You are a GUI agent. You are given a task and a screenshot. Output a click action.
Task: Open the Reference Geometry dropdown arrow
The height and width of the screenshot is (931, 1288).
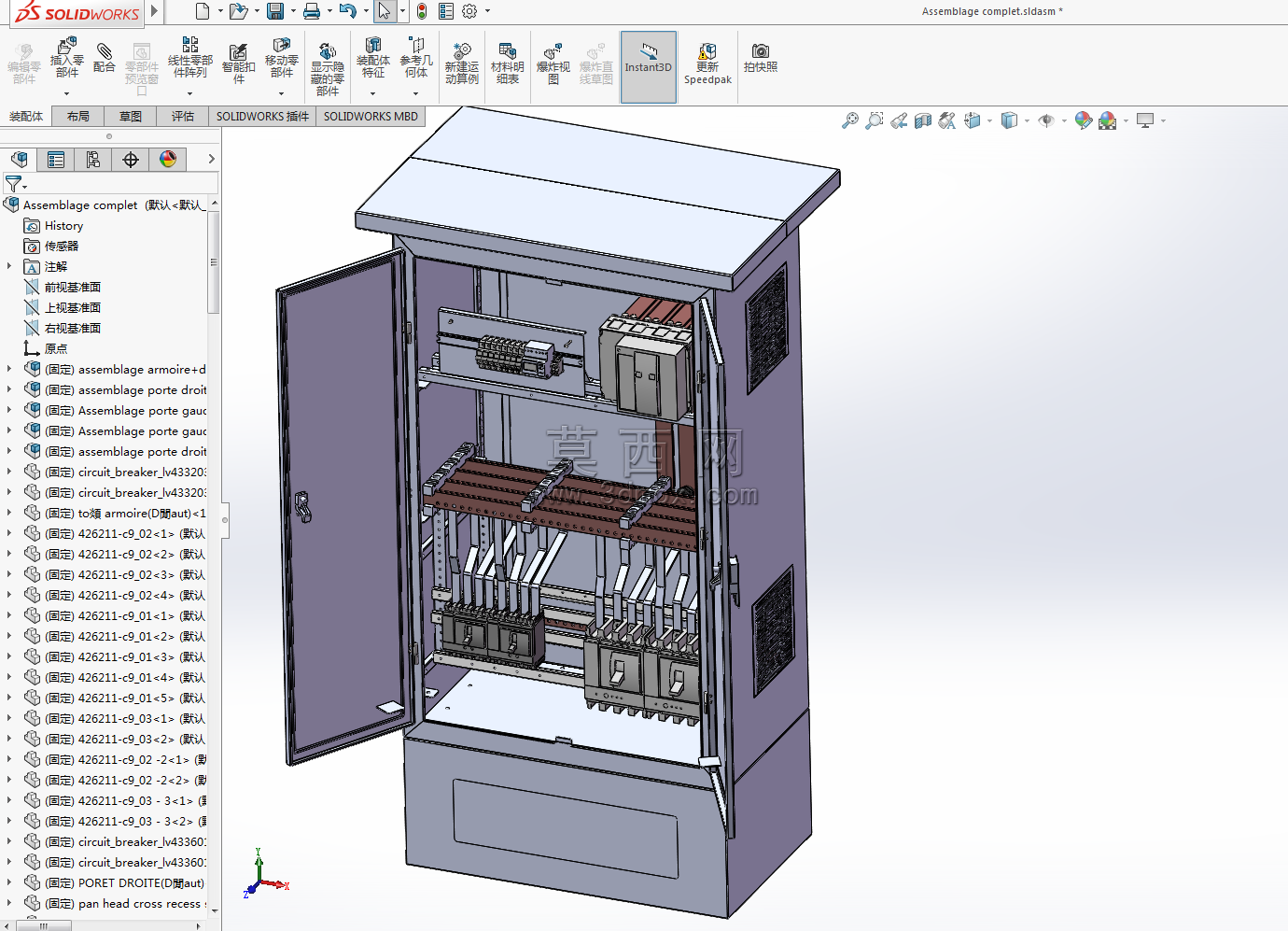(x=416, y=93)
